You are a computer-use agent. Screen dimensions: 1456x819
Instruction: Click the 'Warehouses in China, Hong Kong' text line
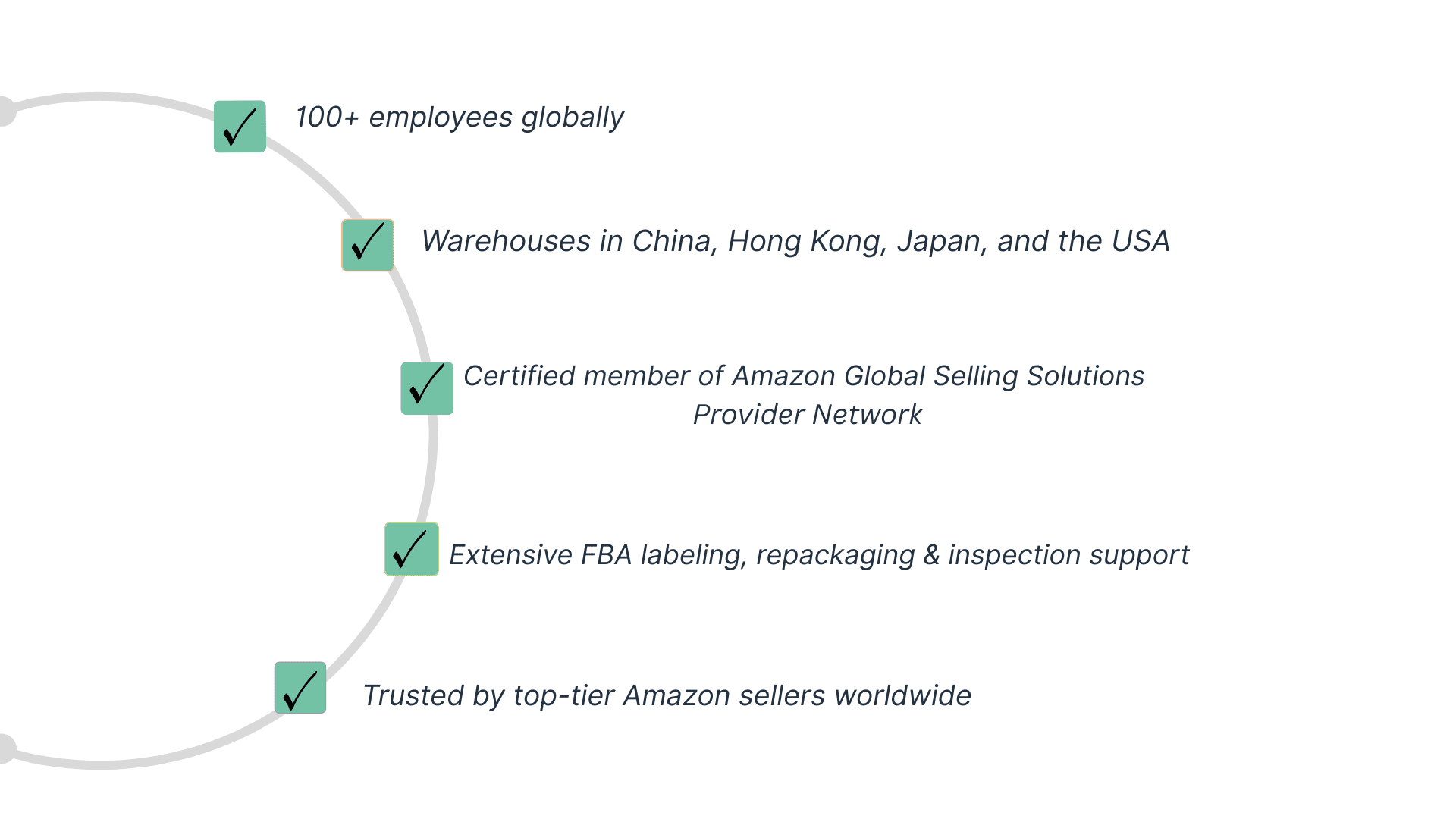tap(795, 241)
